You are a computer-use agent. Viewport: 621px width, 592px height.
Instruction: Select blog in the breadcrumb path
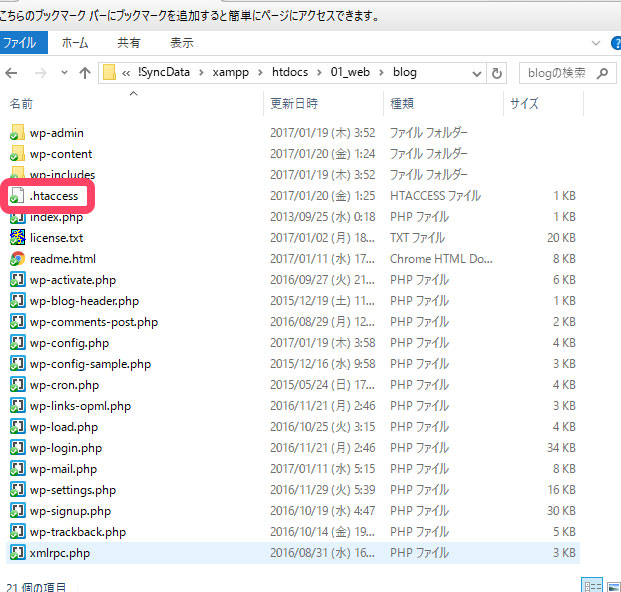tap(404, 72)
